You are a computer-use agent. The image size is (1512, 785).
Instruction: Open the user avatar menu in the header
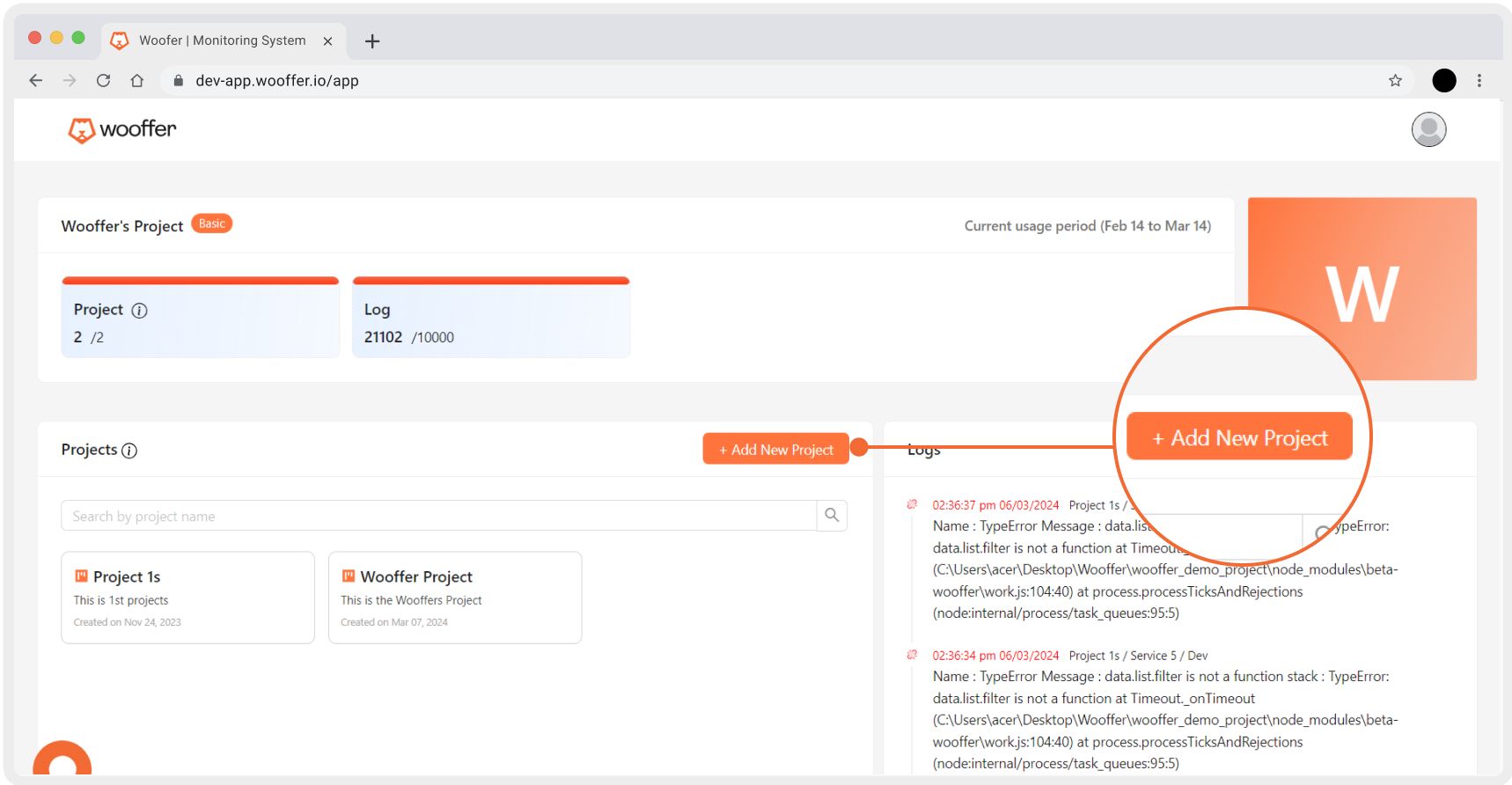tap(1428, 129)
